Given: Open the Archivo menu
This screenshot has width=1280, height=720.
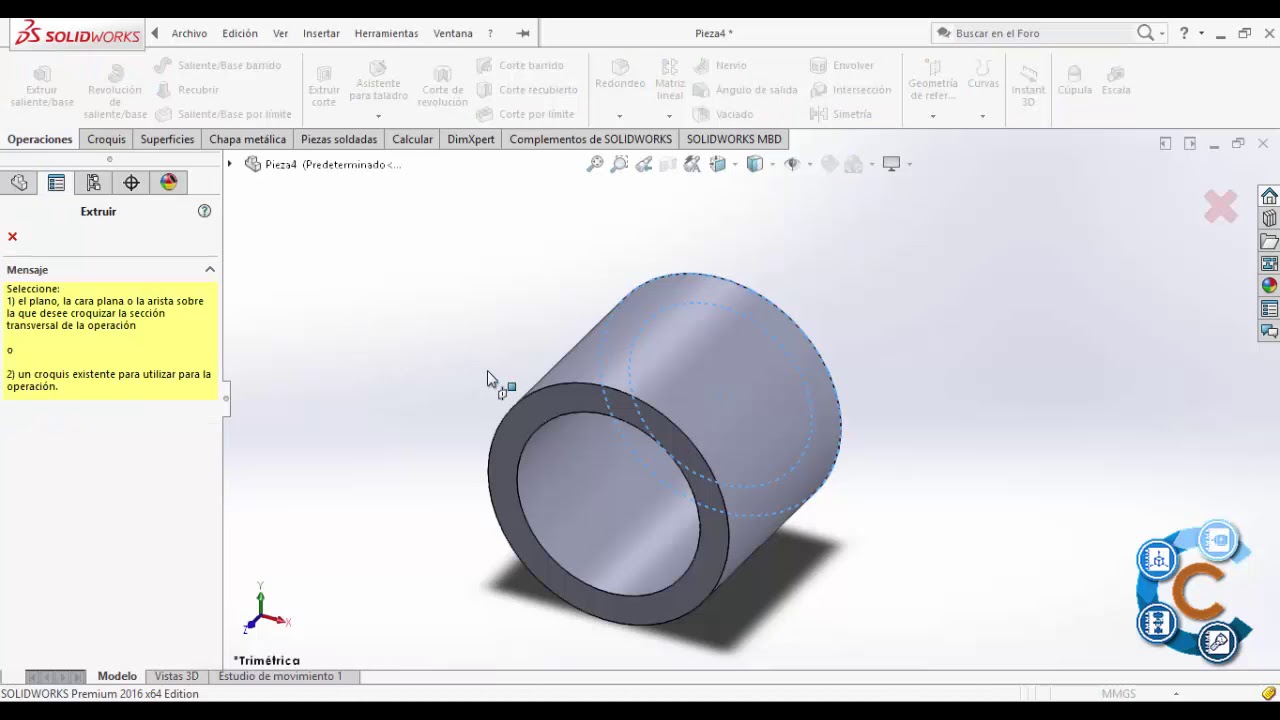Looking at the screenshot, I should 189,33.
